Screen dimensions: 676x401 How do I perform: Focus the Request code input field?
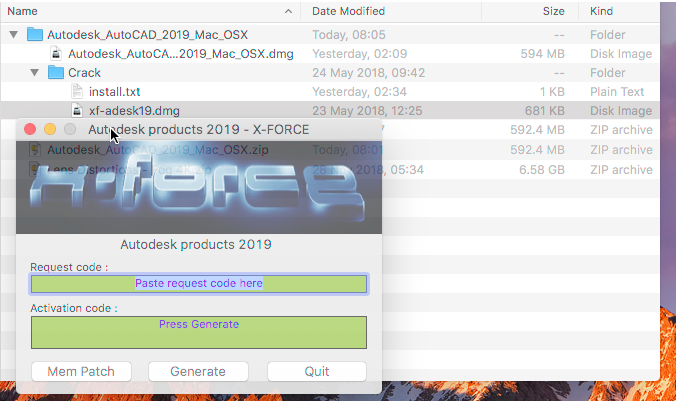click(x=199, y=284)
